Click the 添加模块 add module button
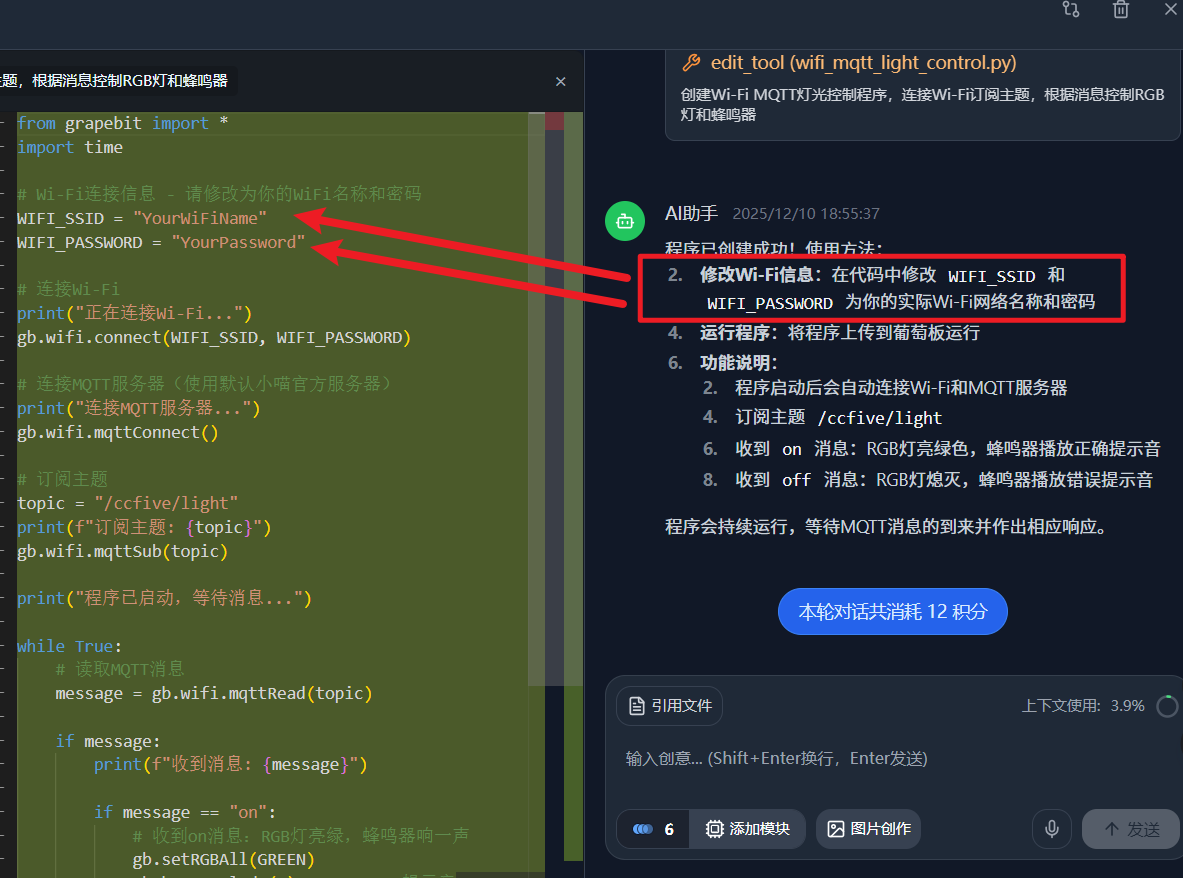The height and width of the screenshot is (878, 1183). [x=748, y=829]
